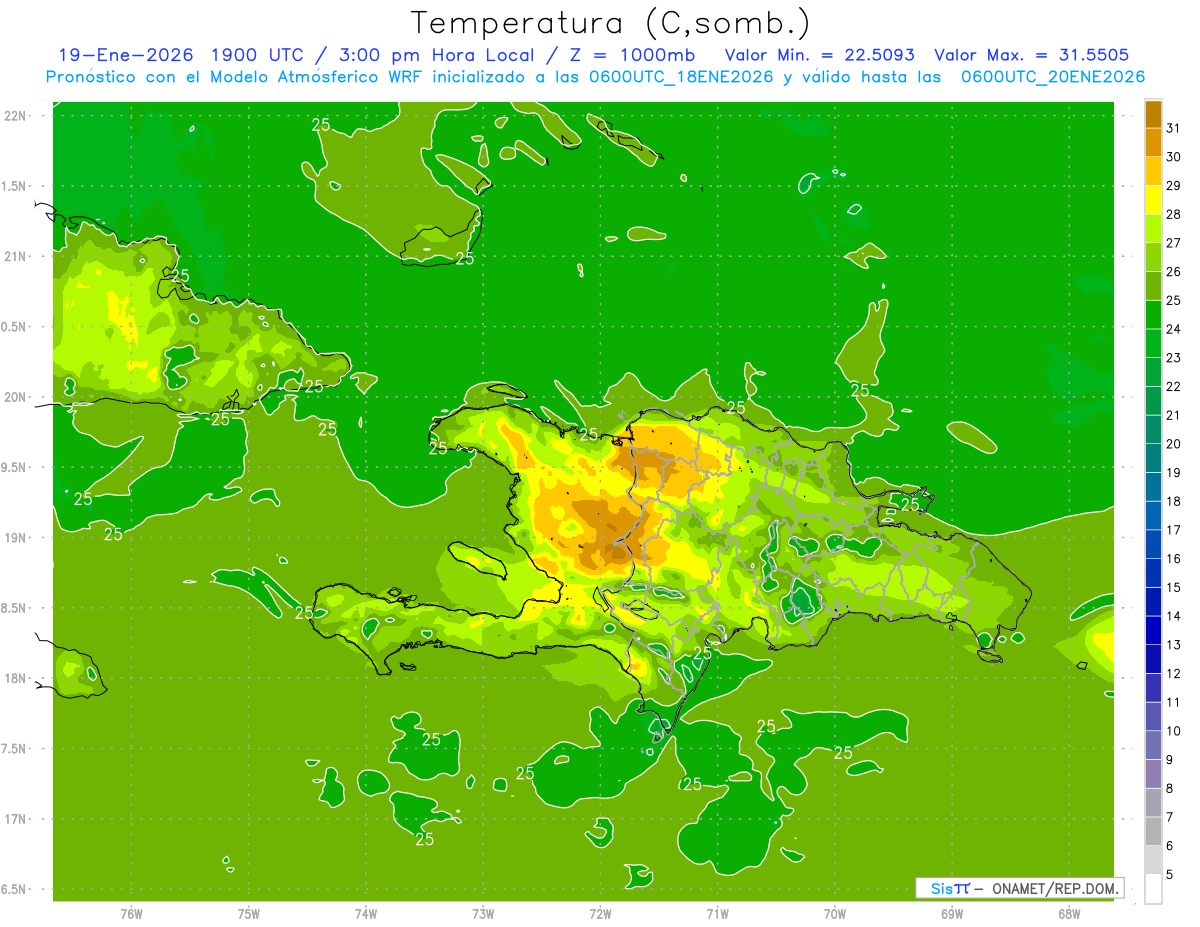
Task: Click the "73W" longitude axis label
Action: [x=483, y=914]
